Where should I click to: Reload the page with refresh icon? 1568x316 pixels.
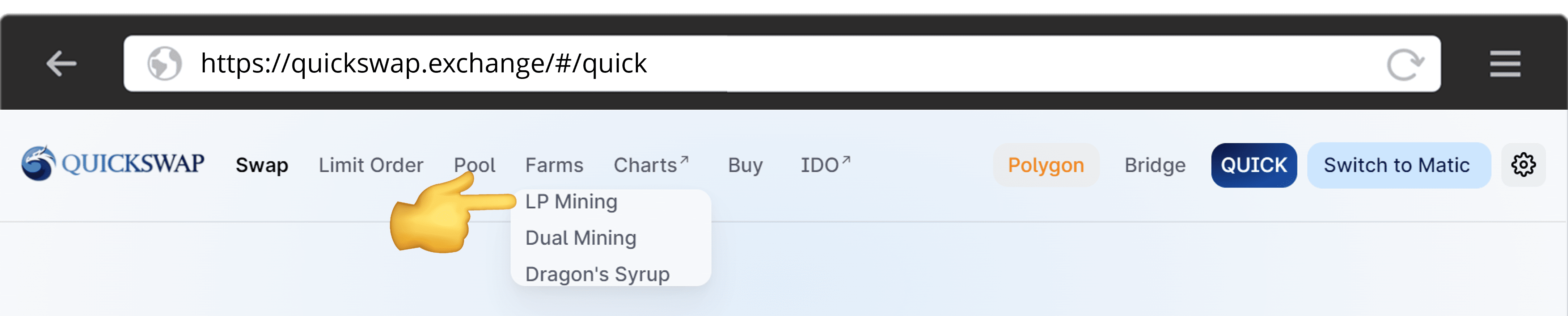point(1404,64)
